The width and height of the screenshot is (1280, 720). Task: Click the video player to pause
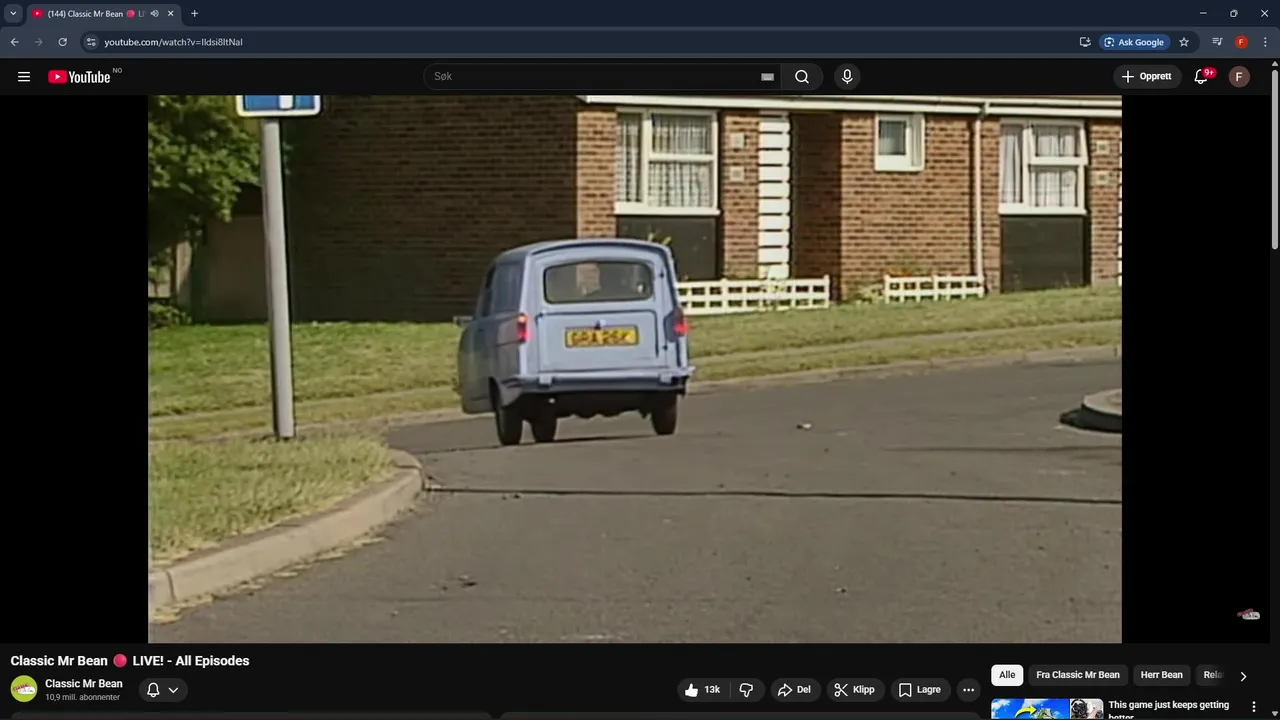tap(635, 369)
